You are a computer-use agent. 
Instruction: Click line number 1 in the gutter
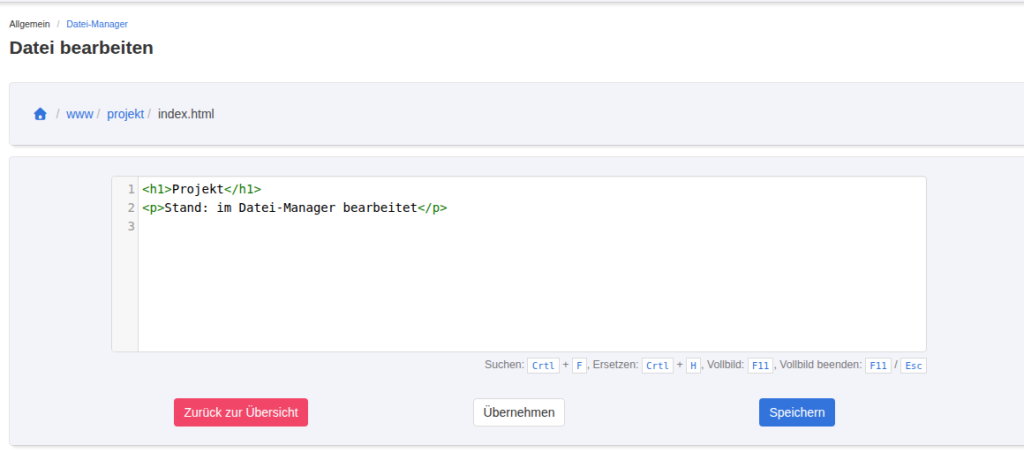click(x=131, y=189)
